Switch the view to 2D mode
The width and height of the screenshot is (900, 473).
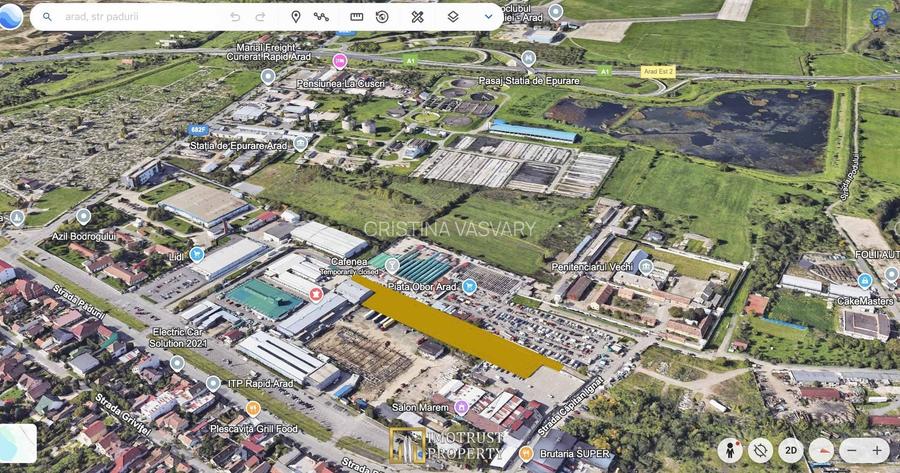pos(791,450)
